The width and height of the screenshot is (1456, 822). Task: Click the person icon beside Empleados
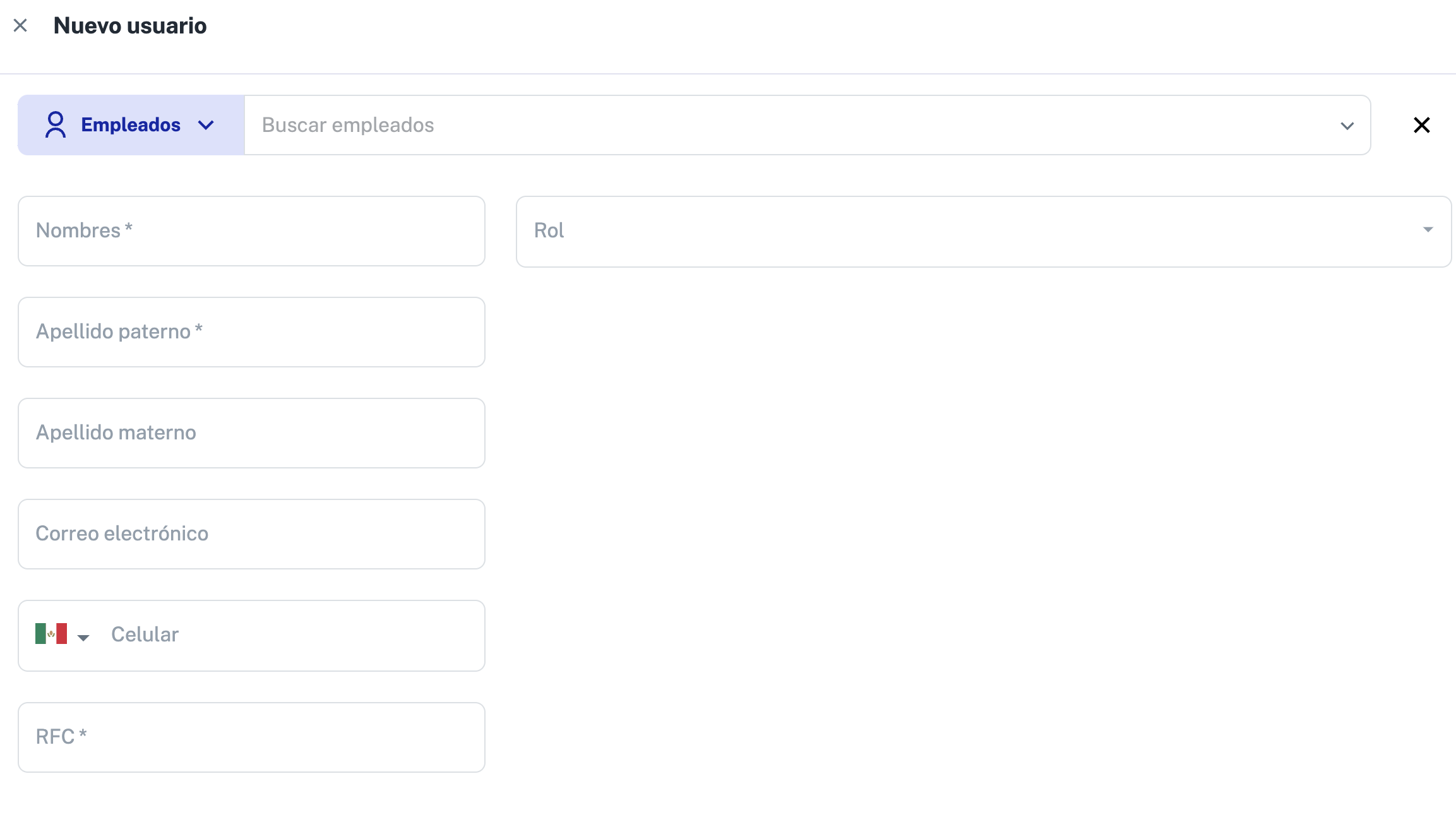click(x=56, y=125)
